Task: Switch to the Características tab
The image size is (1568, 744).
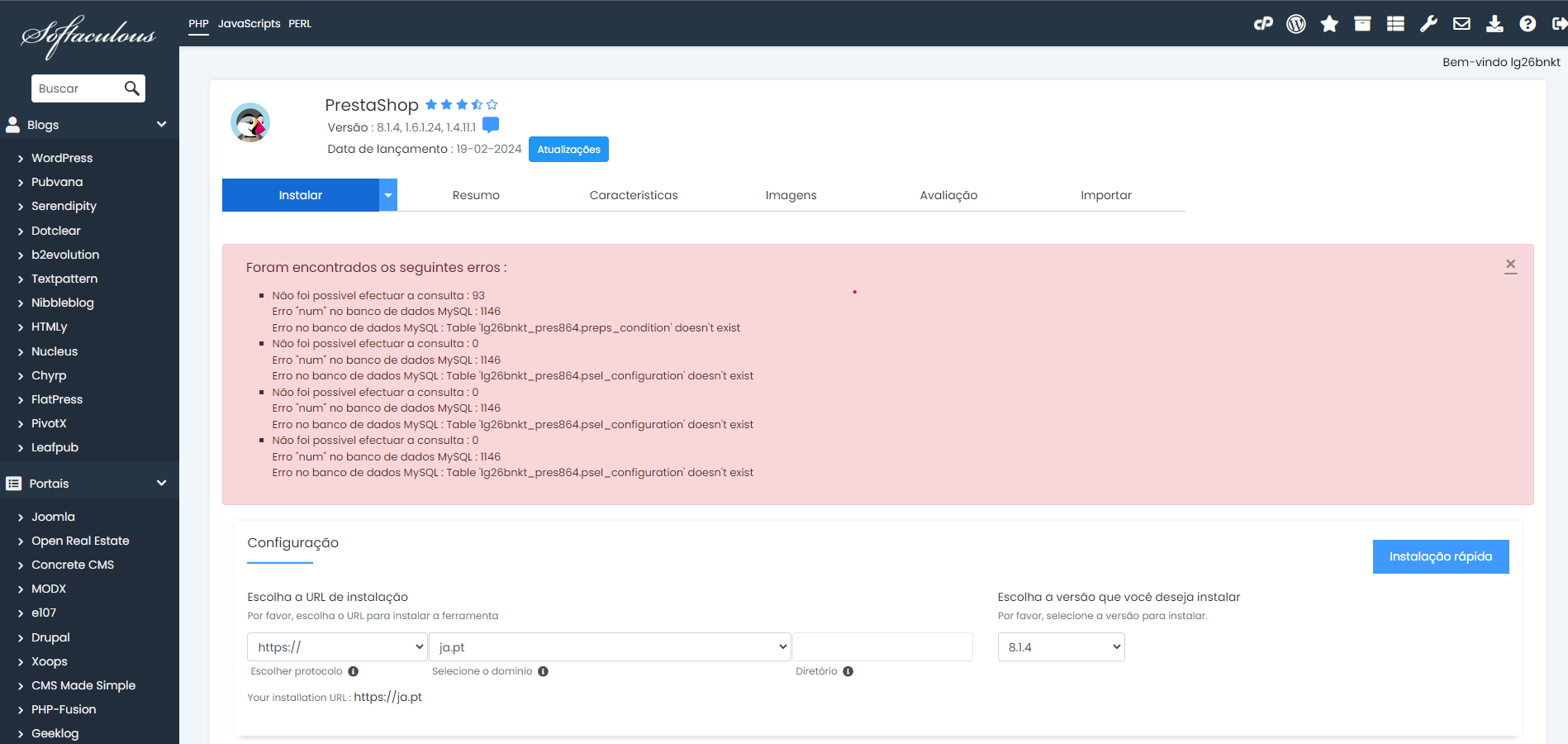Action: 634,195
